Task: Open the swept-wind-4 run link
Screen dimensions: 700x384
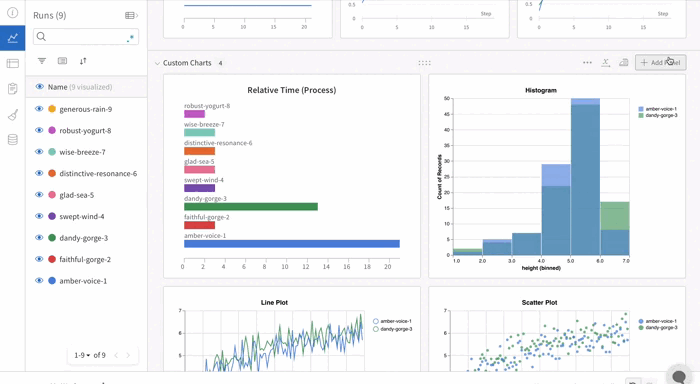Action: click(x=82, y=217)
